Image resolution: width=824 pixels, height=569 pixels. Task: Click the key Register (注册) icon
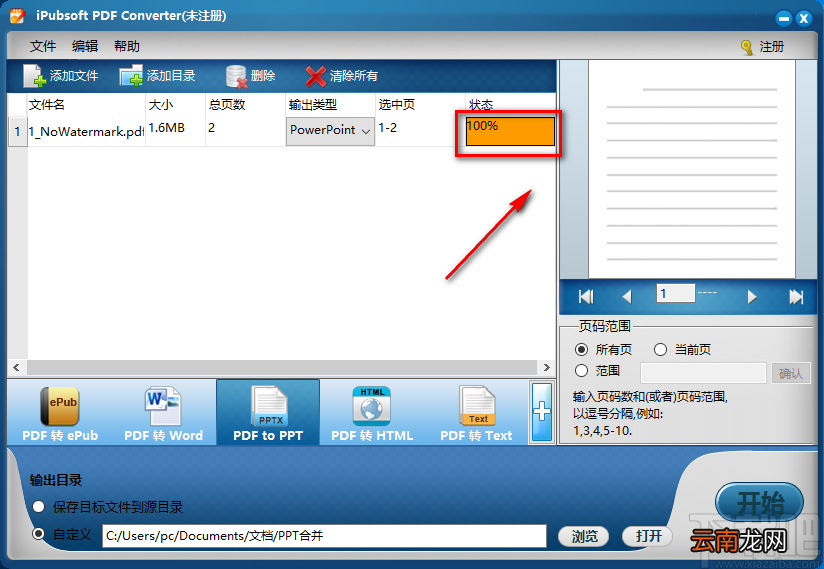coord(747,47)
